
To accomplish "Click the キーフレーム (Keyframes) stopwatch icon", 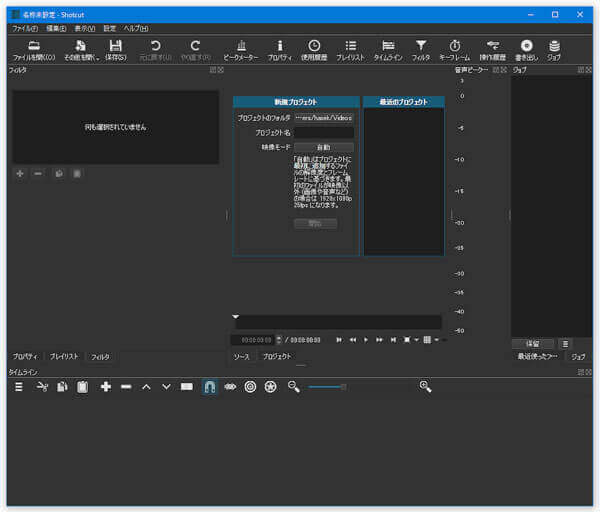I will (x=454, y=46).
